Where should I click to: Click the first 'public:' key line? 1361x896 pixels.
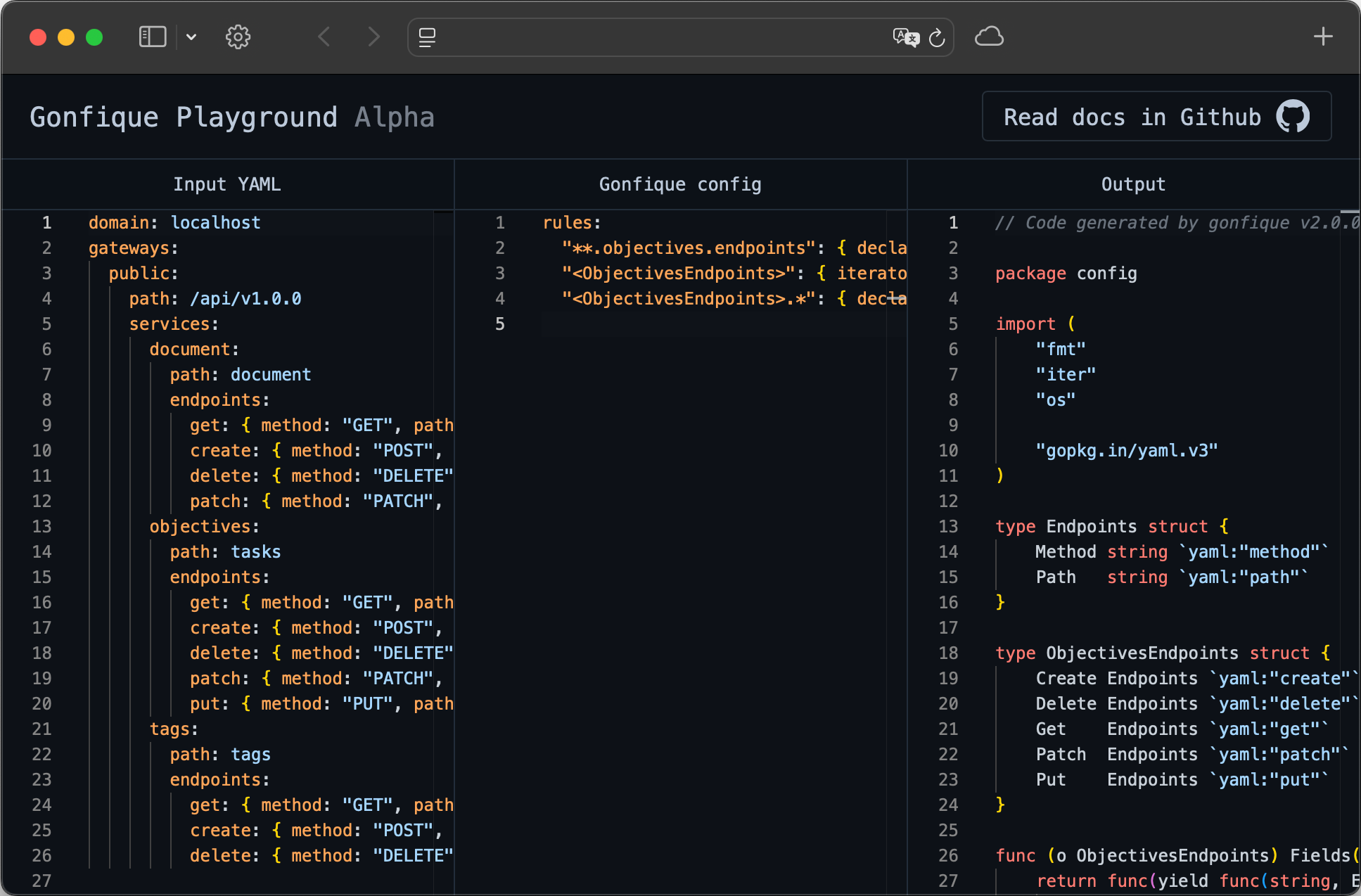coord(143,273)
